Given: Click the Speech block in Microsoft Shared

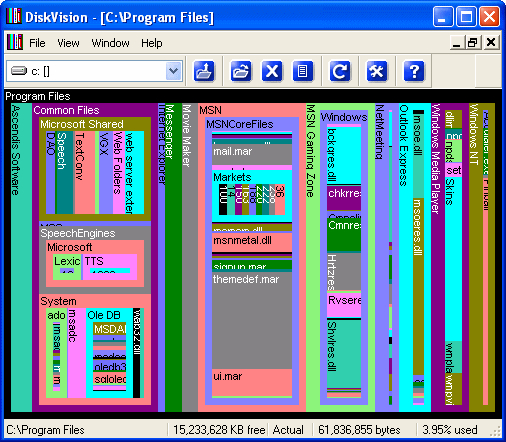Looking at the screenshot, I should 64,172.
